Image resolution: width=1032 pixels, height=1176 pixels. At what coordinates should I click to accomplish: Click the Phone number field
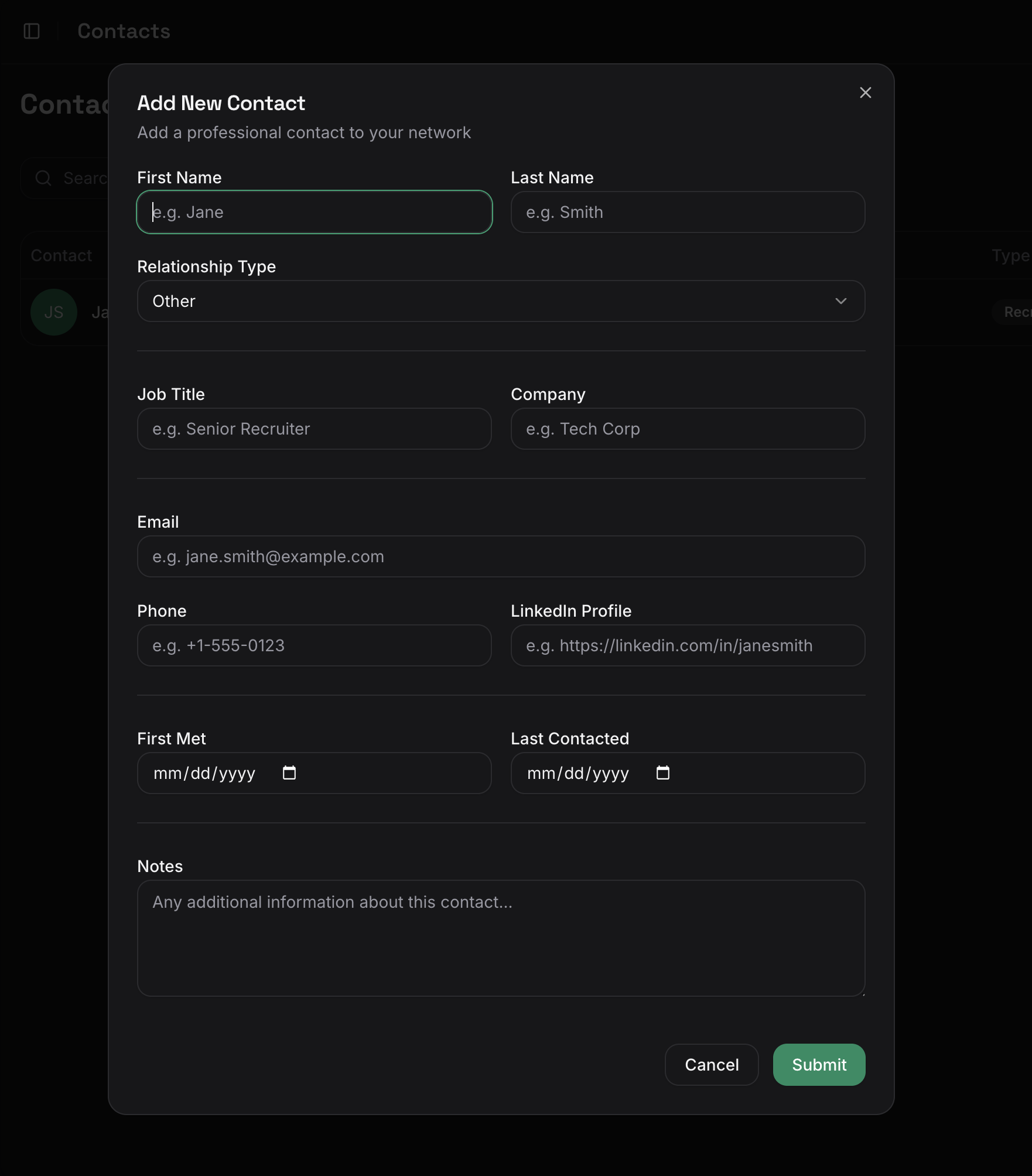point(314,645)
